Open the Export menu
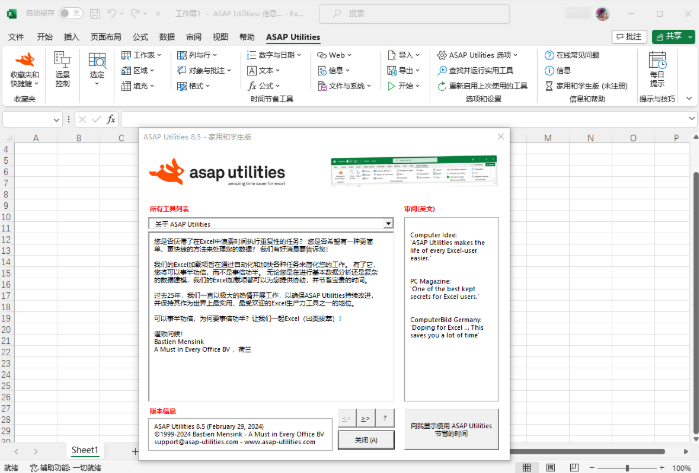Image resolution: width=699 pixels, height=473 pixels. point(403,70)
